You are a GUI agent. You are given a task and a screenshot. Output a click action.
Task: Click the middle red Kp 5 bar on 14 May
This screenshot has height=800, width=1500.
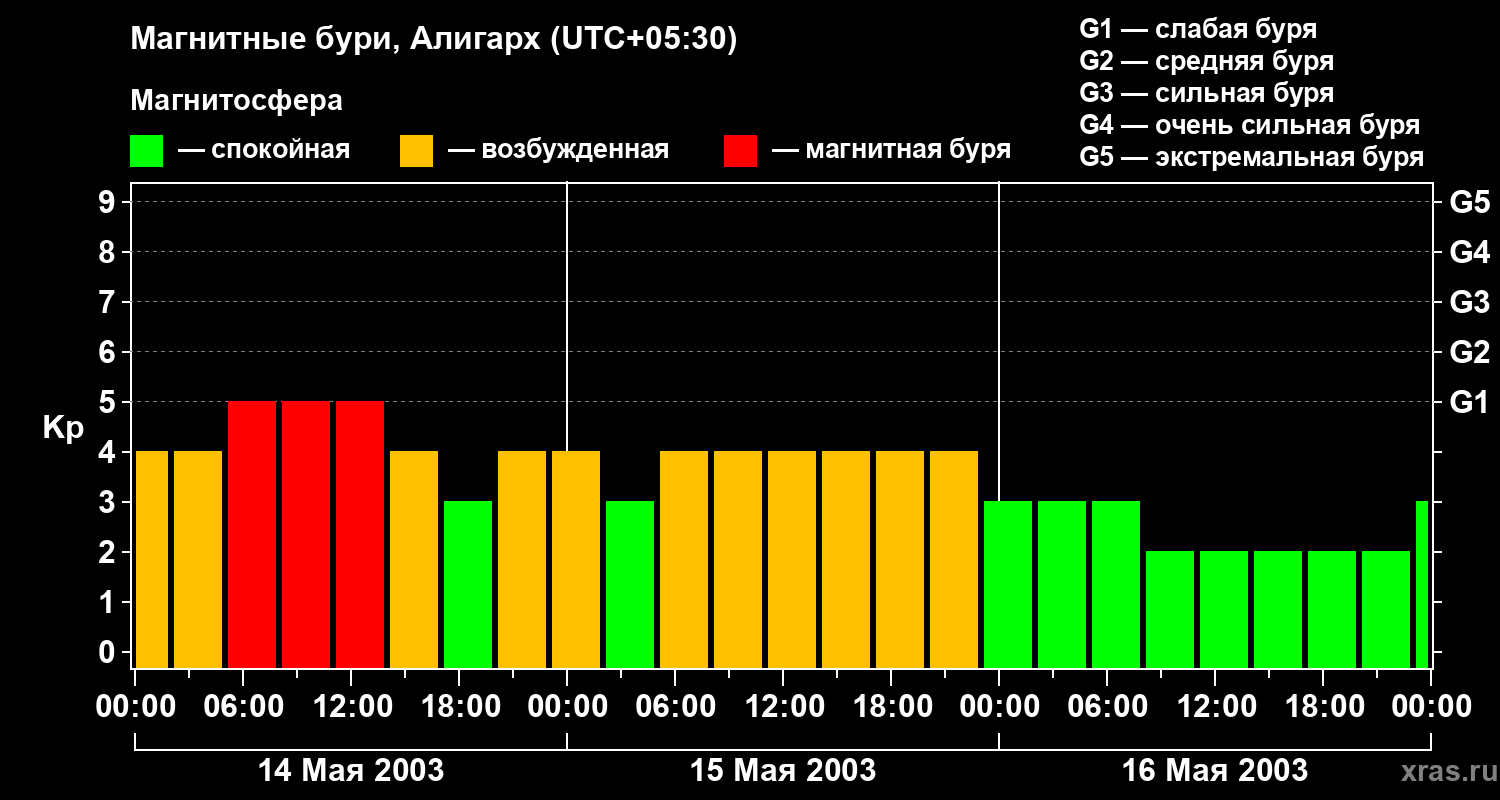click(x=306, y=535)
